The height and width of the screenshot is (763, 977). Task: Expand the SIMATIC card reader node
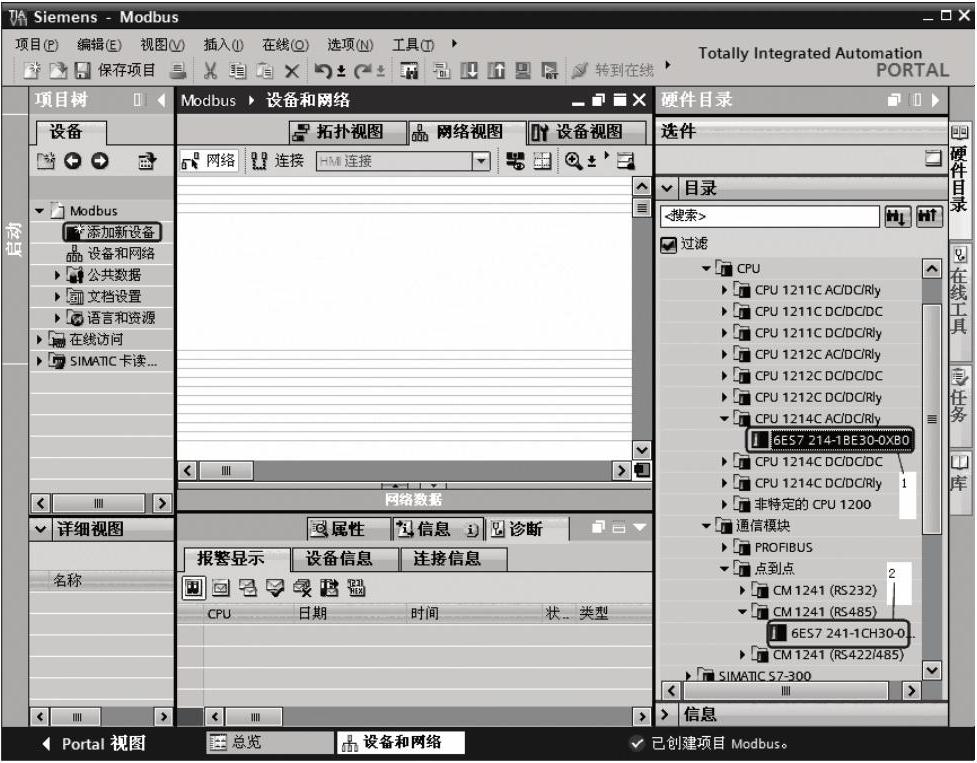click(39, 361)
